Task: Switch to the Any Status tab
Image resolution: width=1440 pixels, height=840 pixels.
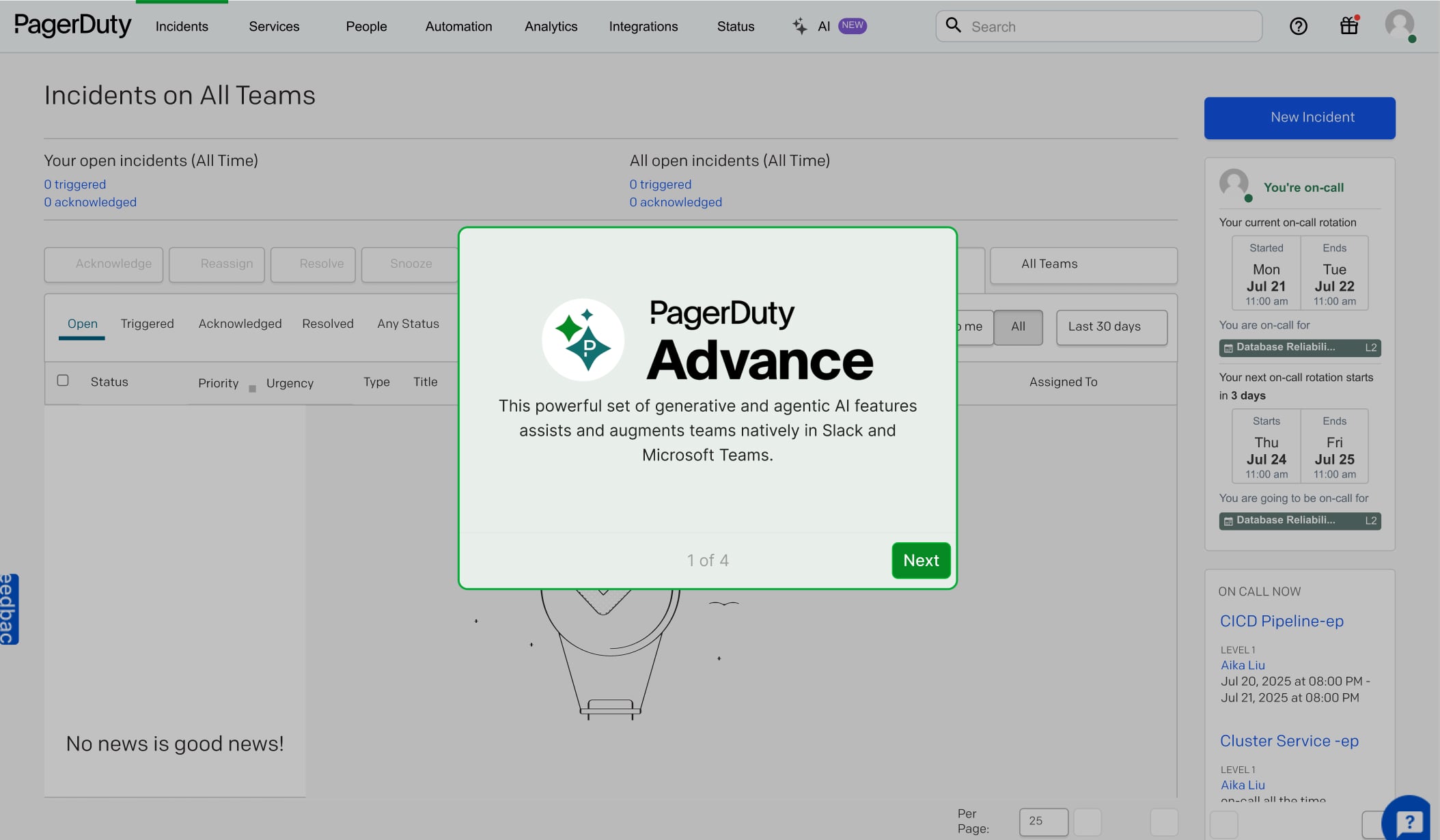Action: (x=408, y=324)
